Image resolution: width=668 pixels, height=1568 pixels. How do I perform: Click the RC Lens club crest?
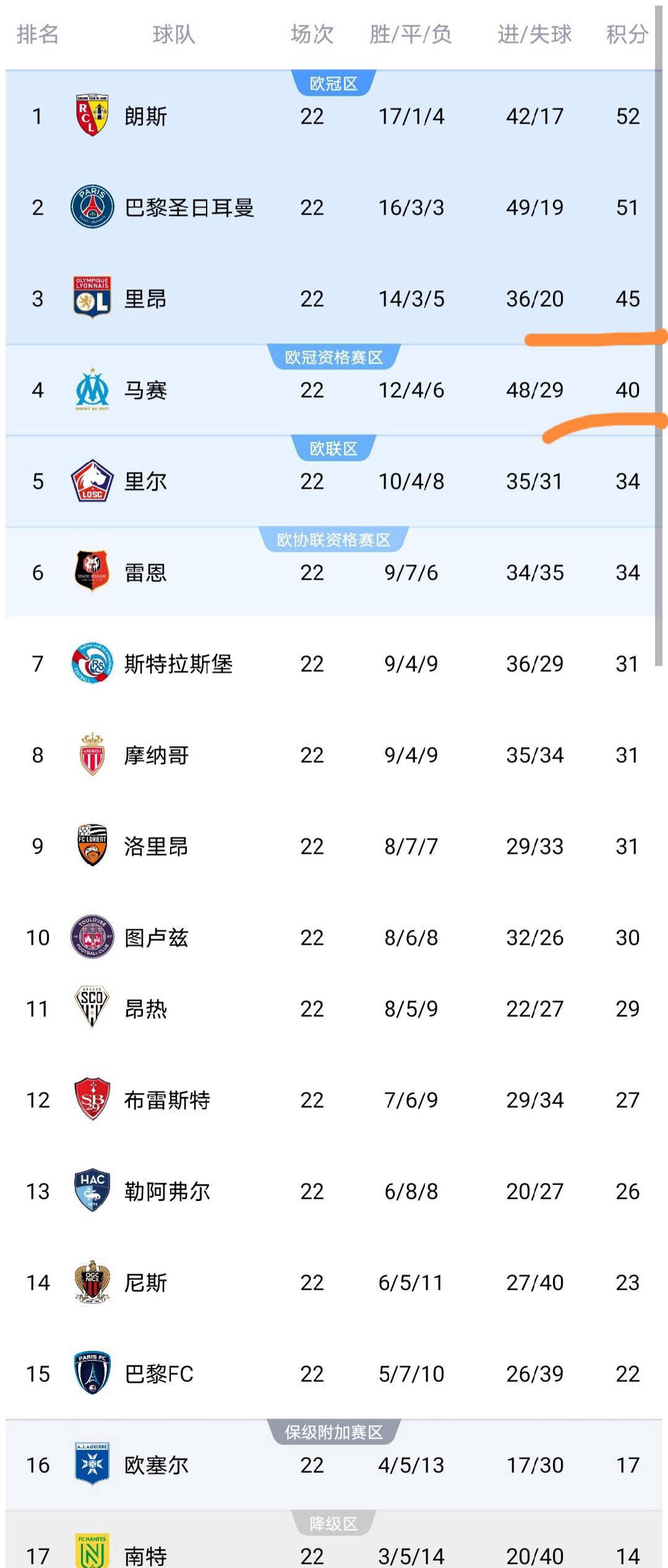92,116
